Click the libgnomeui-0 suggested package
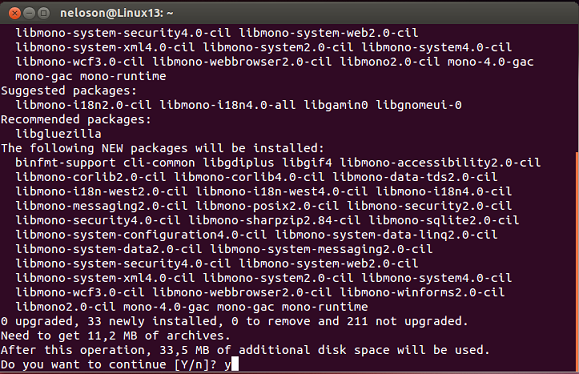579x374 pixels. [419, 105]
